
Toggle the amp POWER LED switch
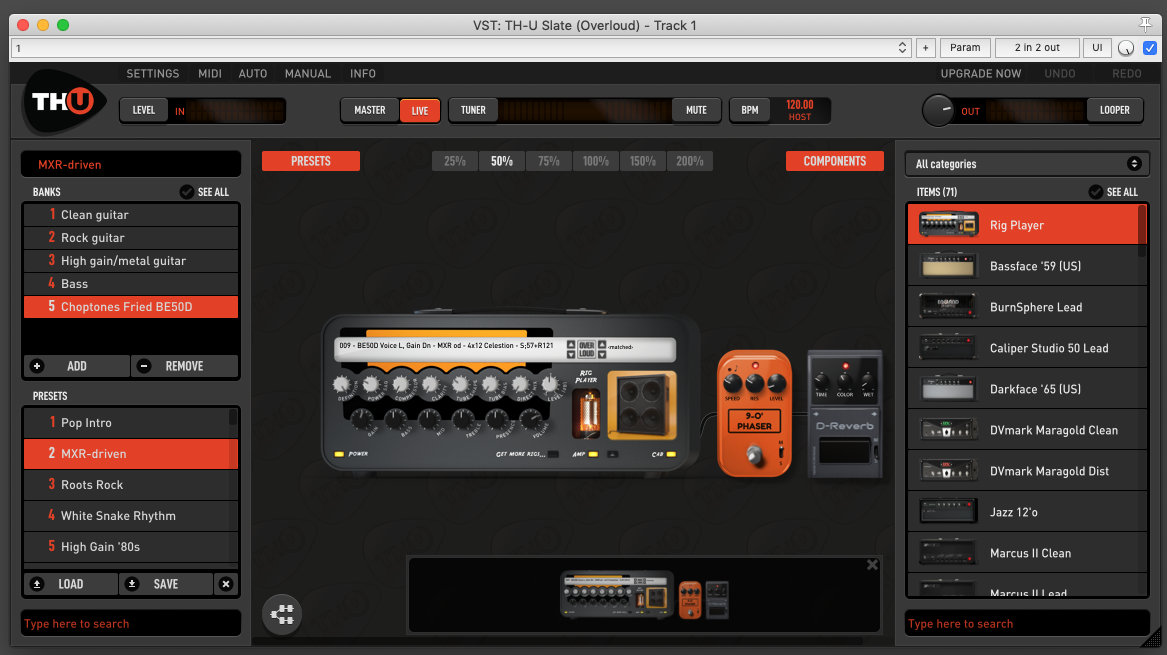coord(339,453)
